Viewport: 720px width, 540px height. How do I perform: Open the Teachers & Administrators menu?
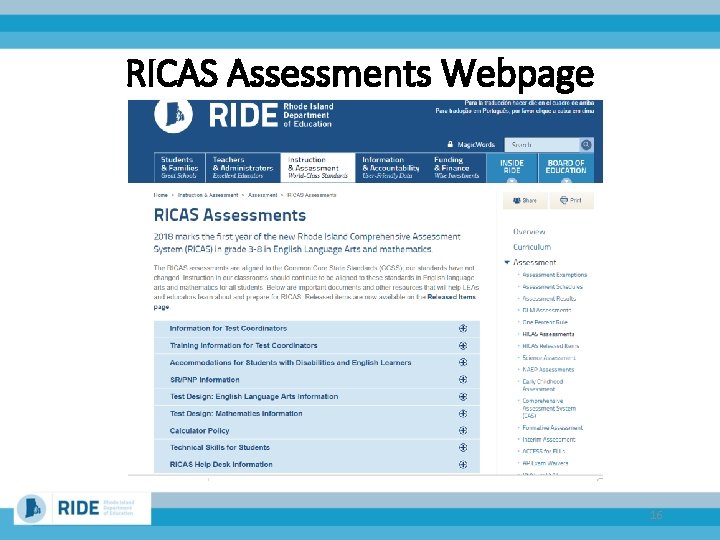click(x=243, y=168)
